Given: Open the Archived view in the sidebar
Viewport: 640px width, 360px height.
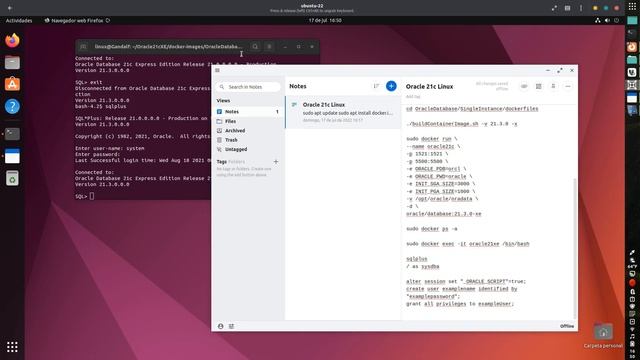Looking at the screenshot, I should pos(248,131).
